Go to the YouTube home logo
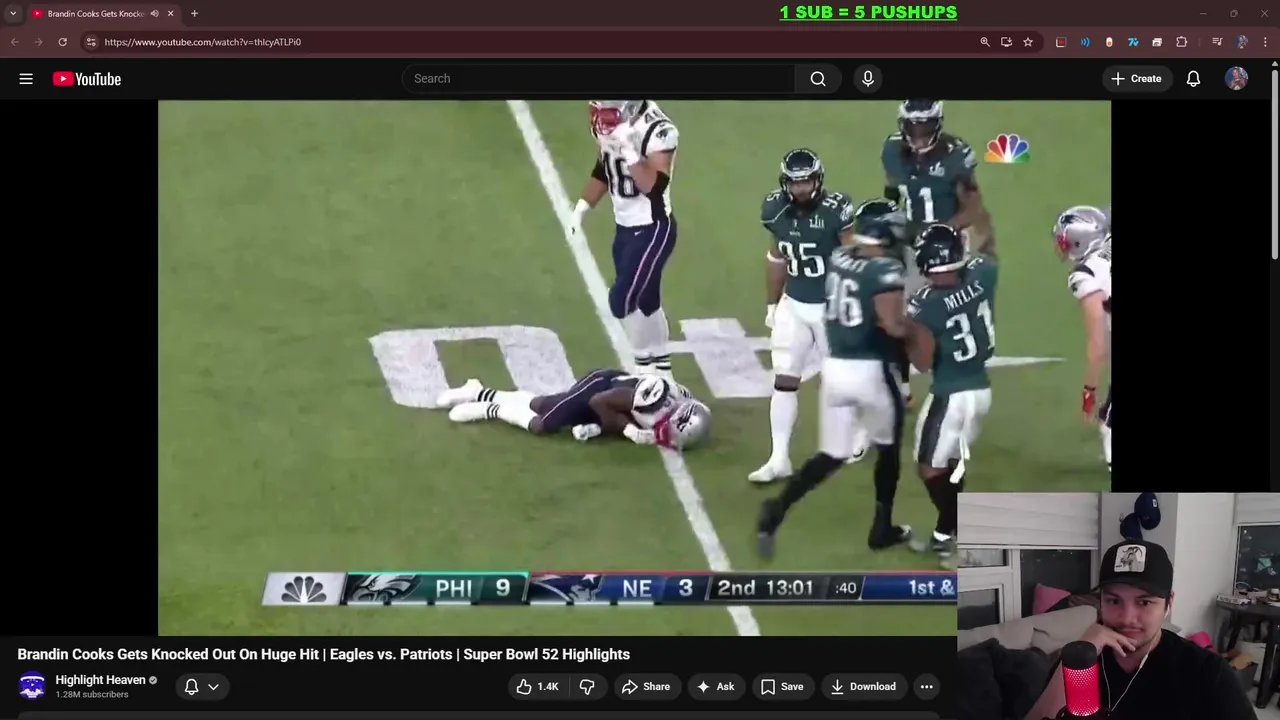1280x720 pixels. tap(87, 79)
